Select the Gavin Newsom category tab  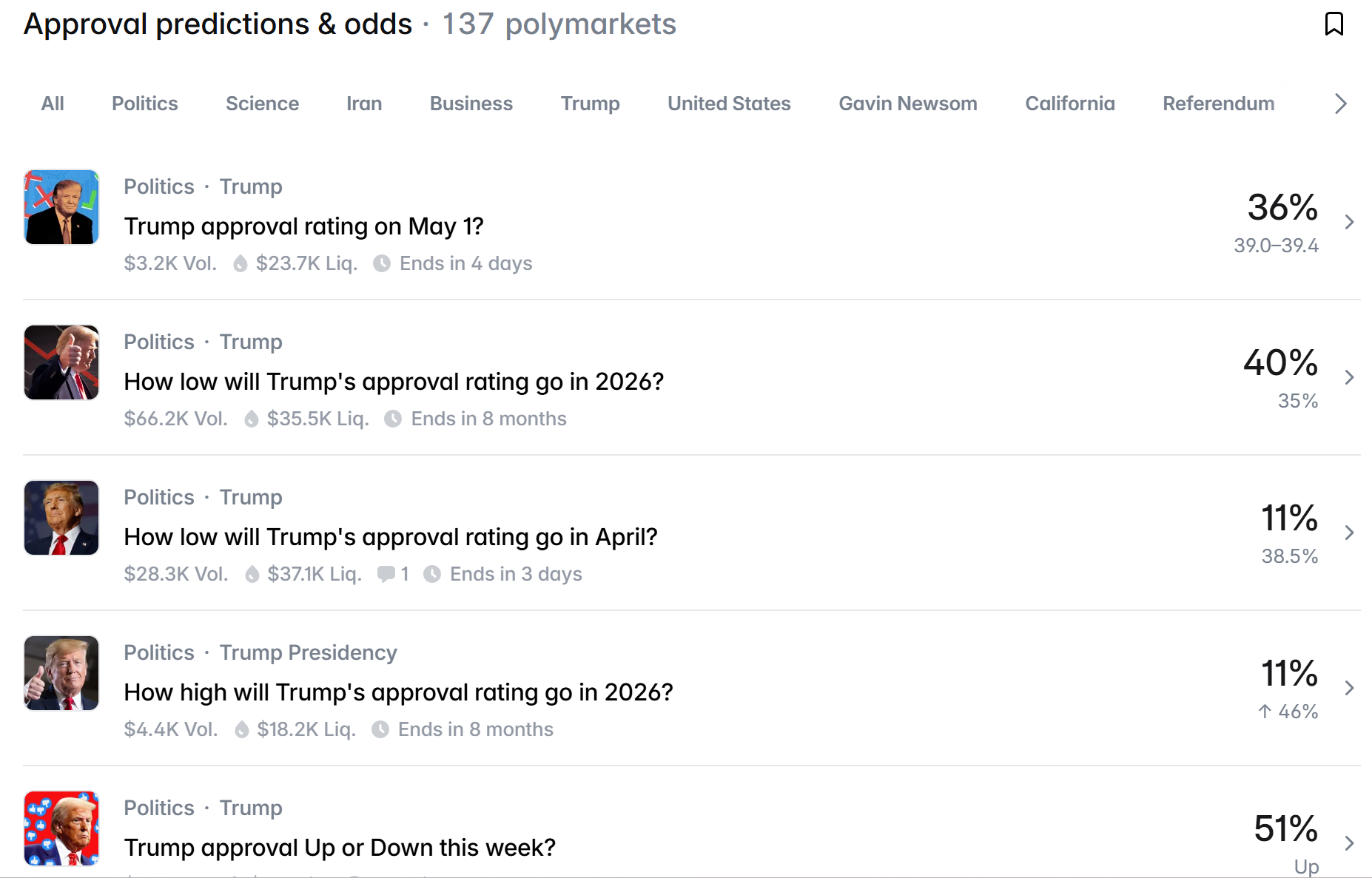point(908,104)
